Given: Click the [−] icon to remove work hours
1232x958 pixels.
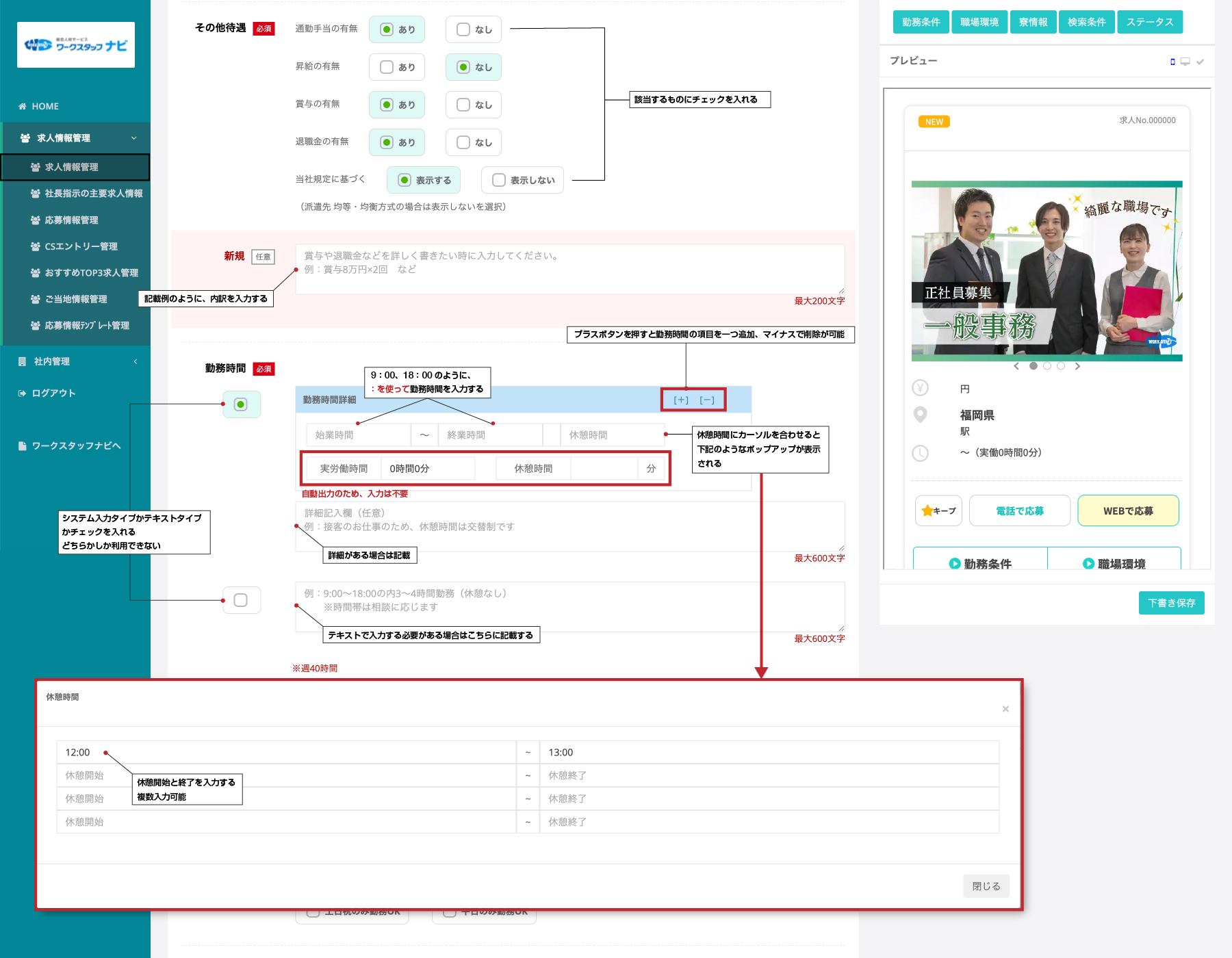Looking at the screenshot, I should 707,400.
